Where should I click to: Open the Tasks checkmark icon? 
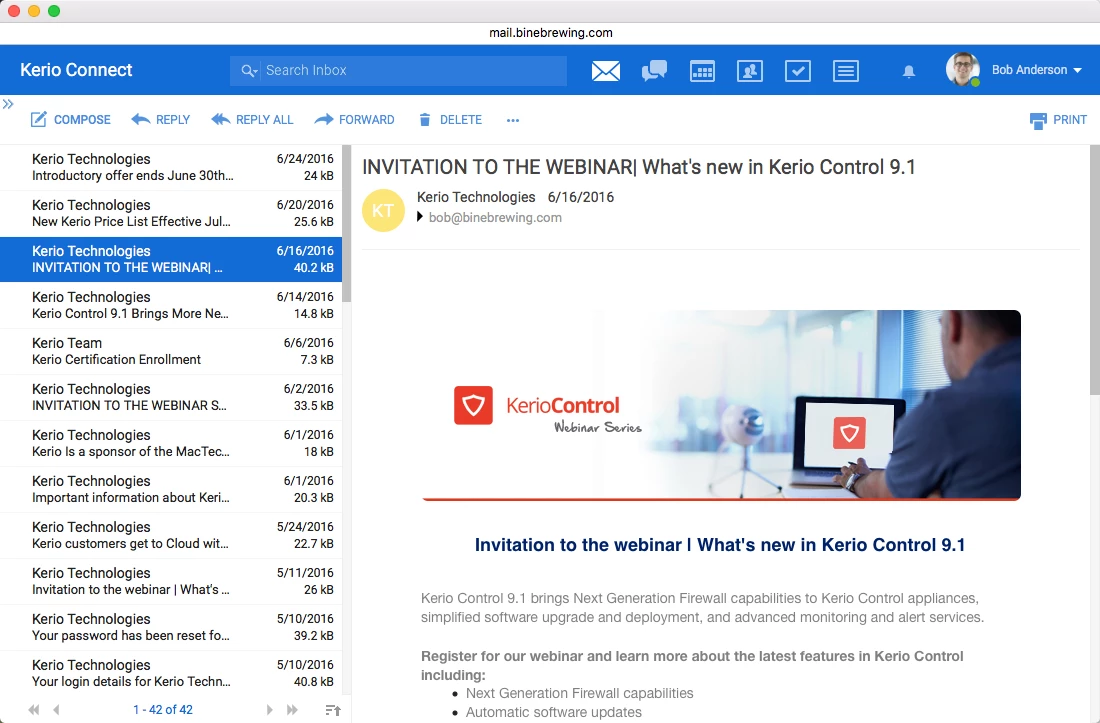pos(797,71)
